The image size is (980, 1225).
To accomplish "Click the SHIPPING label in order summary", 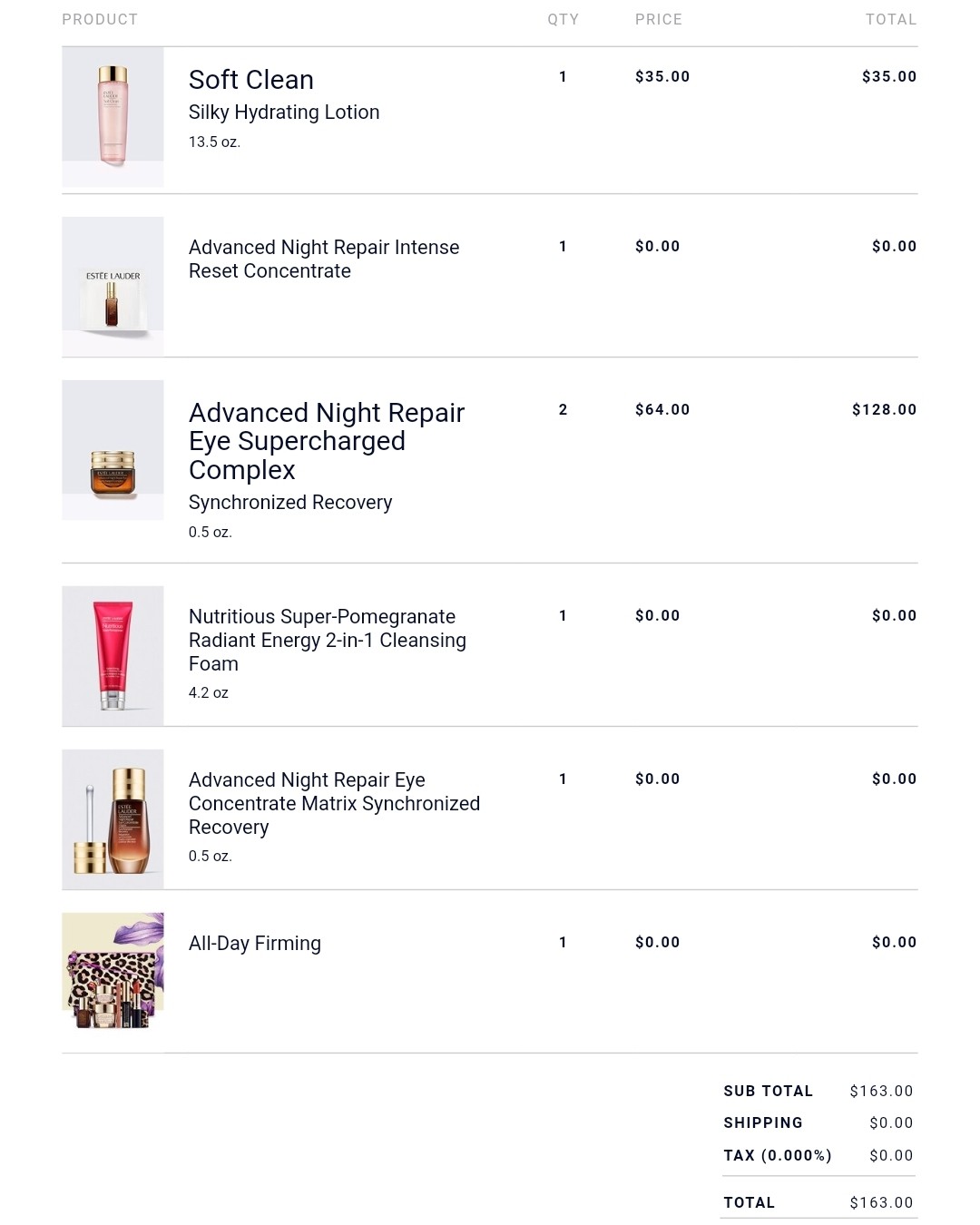I will click(763, 1123).
